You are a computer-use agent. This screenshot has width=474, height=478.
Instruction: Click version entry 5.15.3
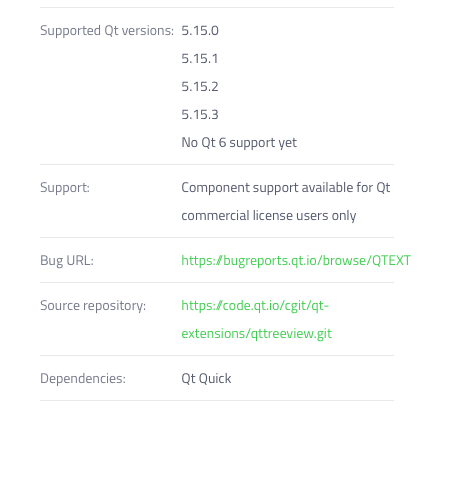(x=200, y=115)
